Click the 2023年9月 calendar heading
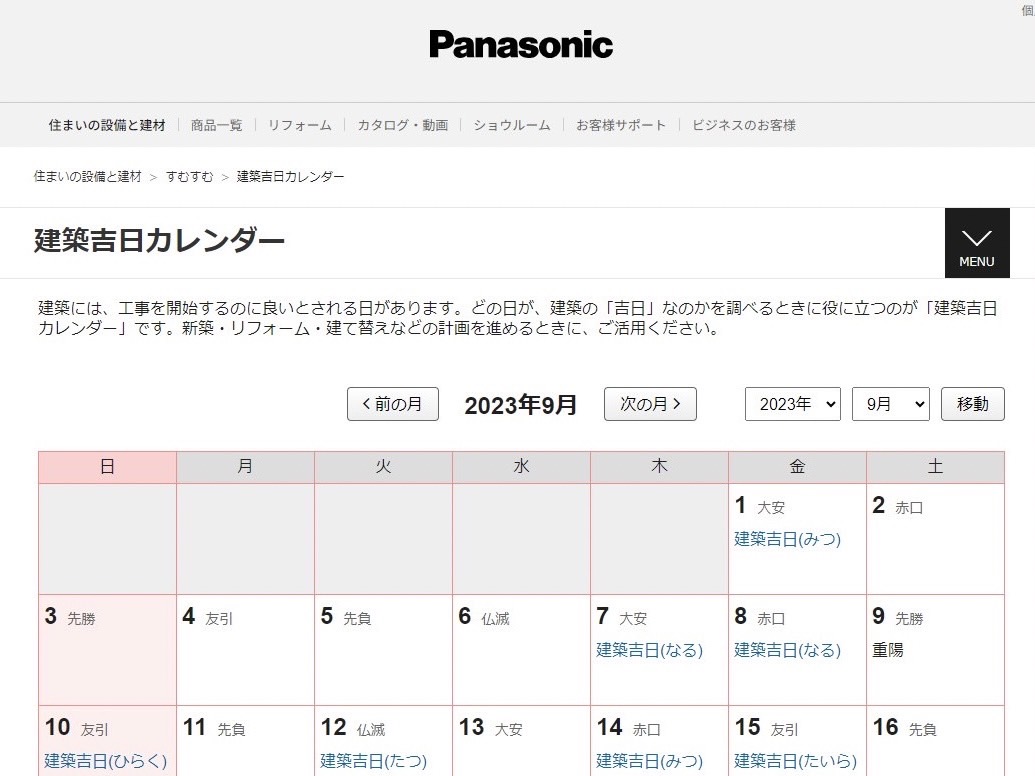1035x776 pixels. 521,404
